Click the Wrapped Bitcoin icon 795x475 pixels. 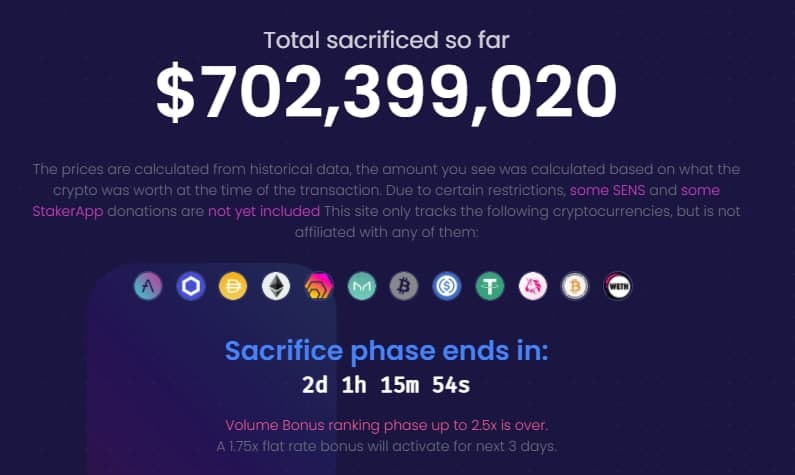click(x=575, y=286)
